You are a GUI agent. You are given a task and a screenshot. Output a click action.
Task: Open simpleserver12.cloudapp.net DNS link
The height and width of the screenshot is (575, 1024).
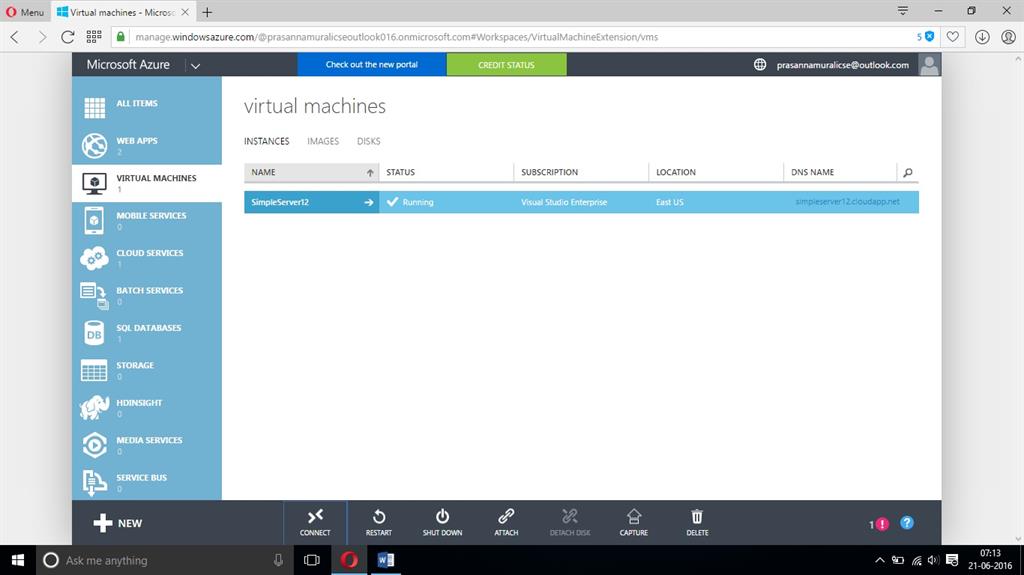tap(847, 202)
